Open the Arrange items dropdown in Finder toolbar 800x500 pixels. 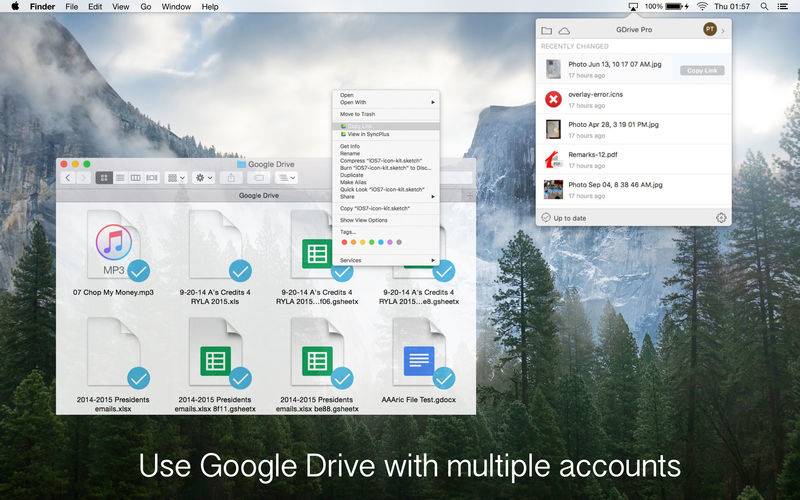pos(176,178)
